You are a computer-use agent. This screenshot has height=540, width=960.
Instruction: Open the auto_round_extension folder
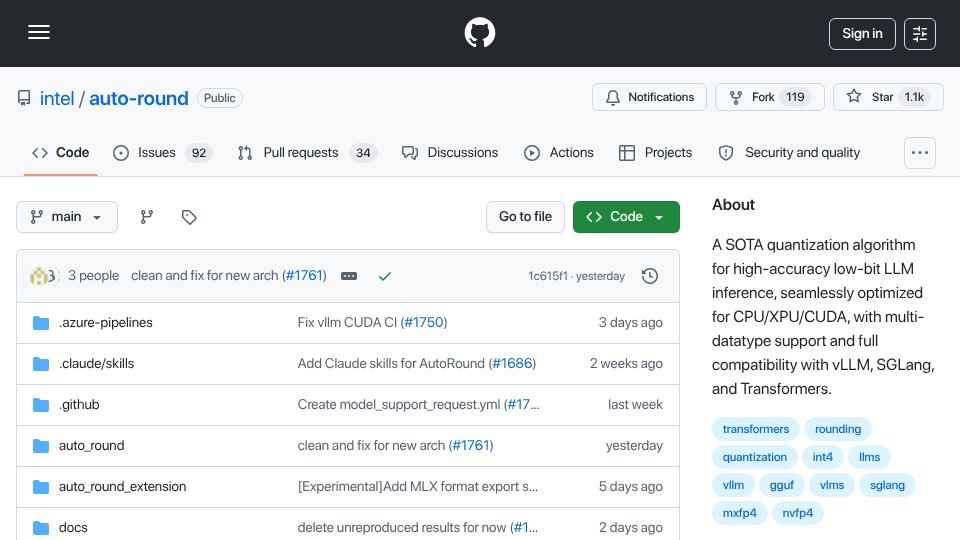click(x=122, y=487)
